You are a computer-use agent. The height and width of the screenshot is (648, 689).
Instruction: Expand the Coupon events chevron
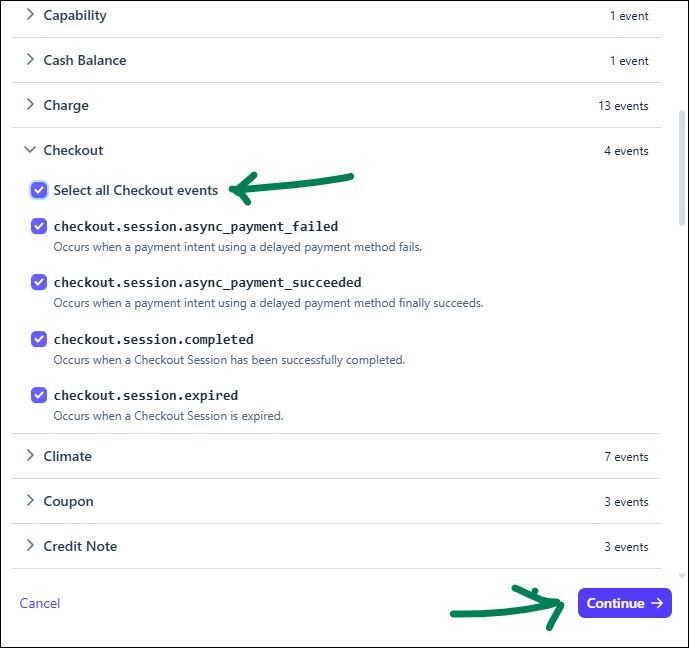tap(30, 501)
